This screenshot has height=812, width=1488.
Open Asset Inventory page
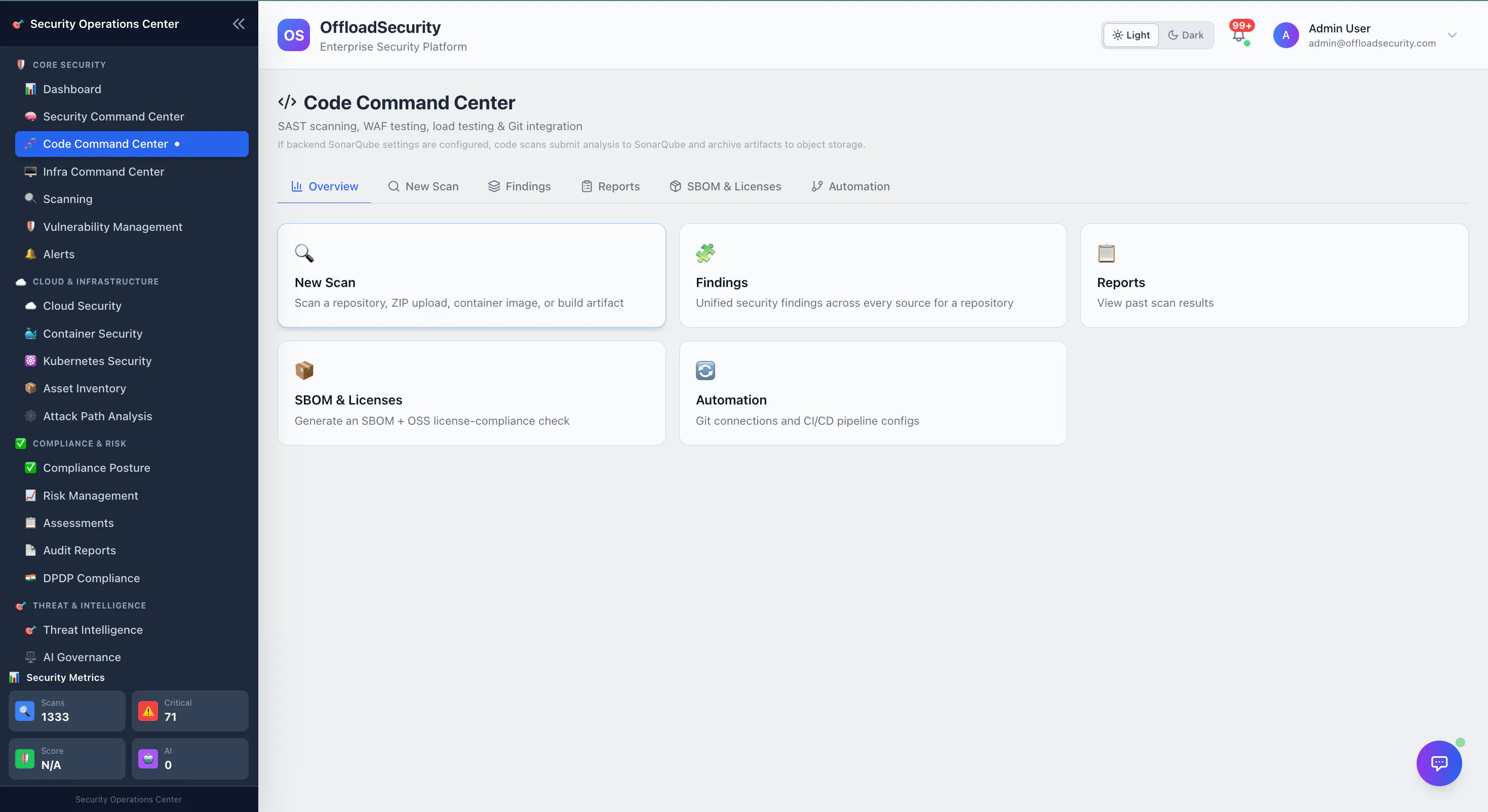(132, 389)
